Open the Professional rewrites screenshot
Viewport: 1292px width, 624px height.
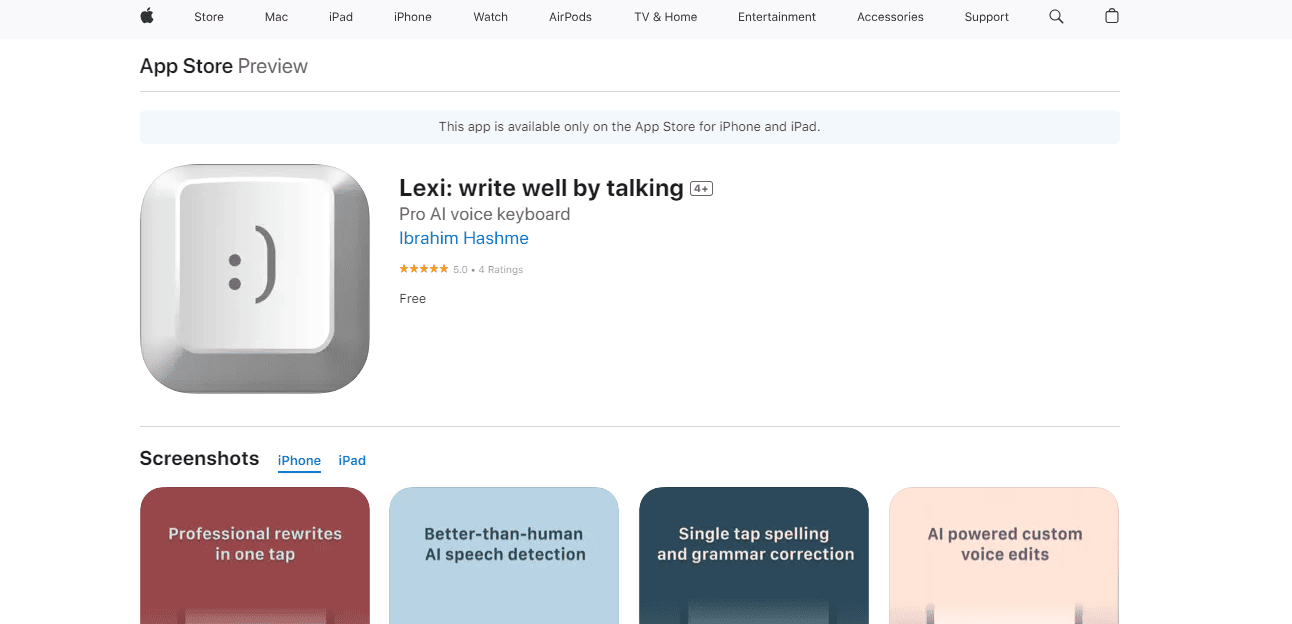point(255,555)
